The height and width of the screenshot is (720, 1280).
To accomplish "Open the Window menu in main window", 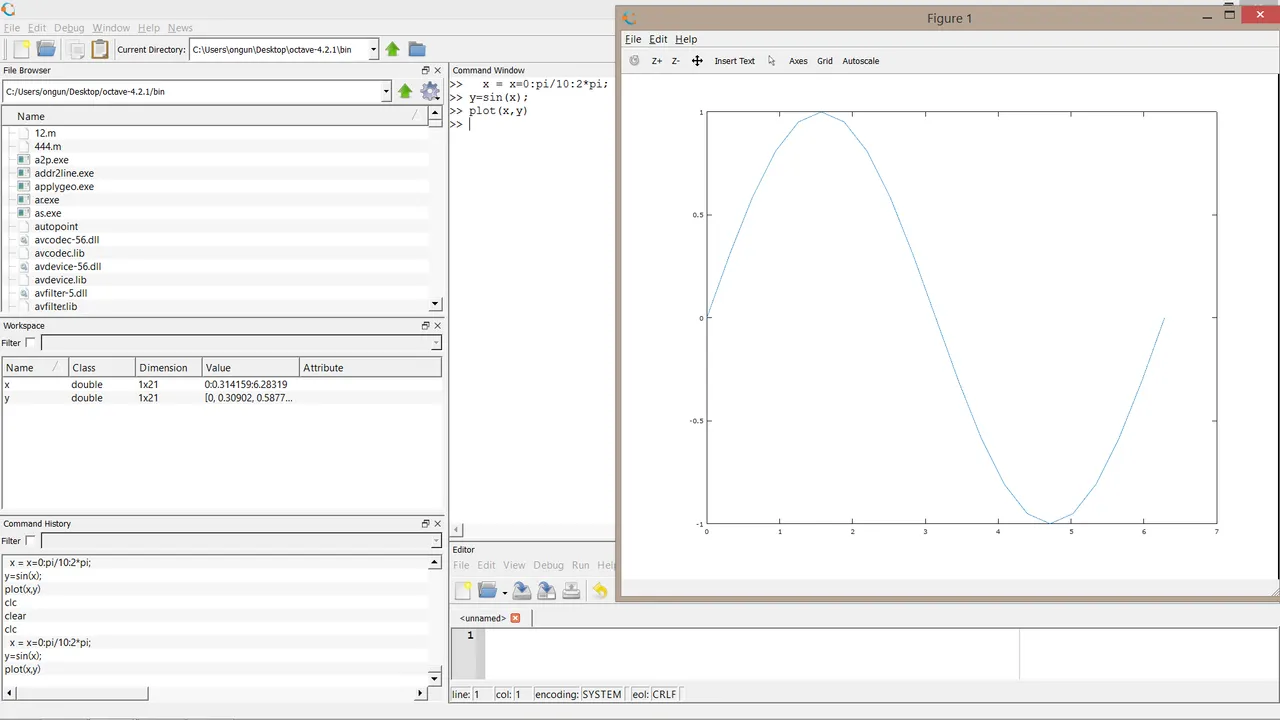I will pyautogui.click(x=111, y=28).
